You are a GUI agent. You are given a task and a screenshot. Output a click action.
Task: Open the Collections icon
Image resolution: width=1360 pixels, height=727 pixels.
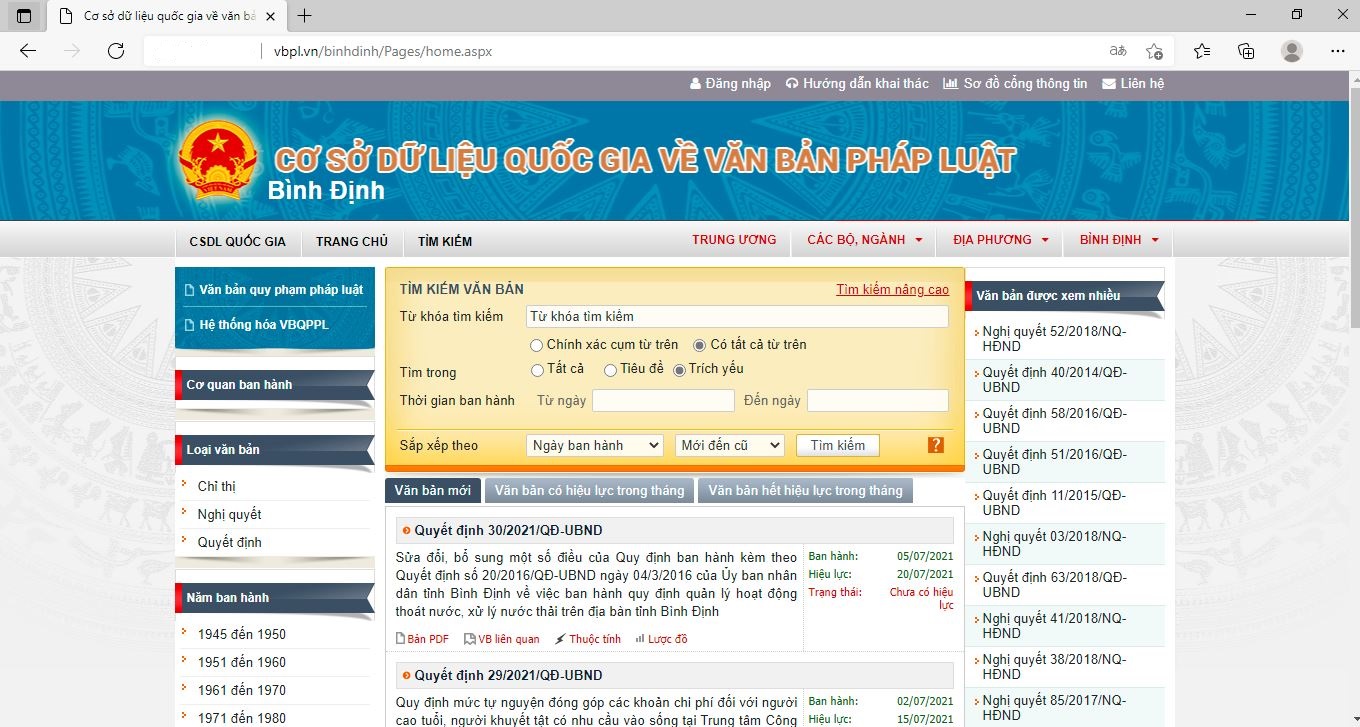(1246, 51)
